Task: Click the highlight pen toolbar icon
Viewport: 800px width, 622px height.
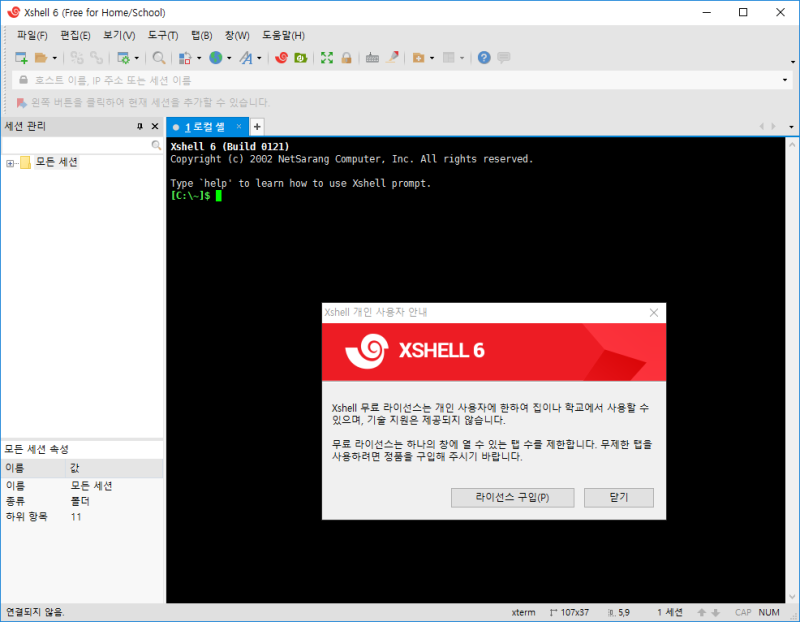Action: [x=392, y=58]
